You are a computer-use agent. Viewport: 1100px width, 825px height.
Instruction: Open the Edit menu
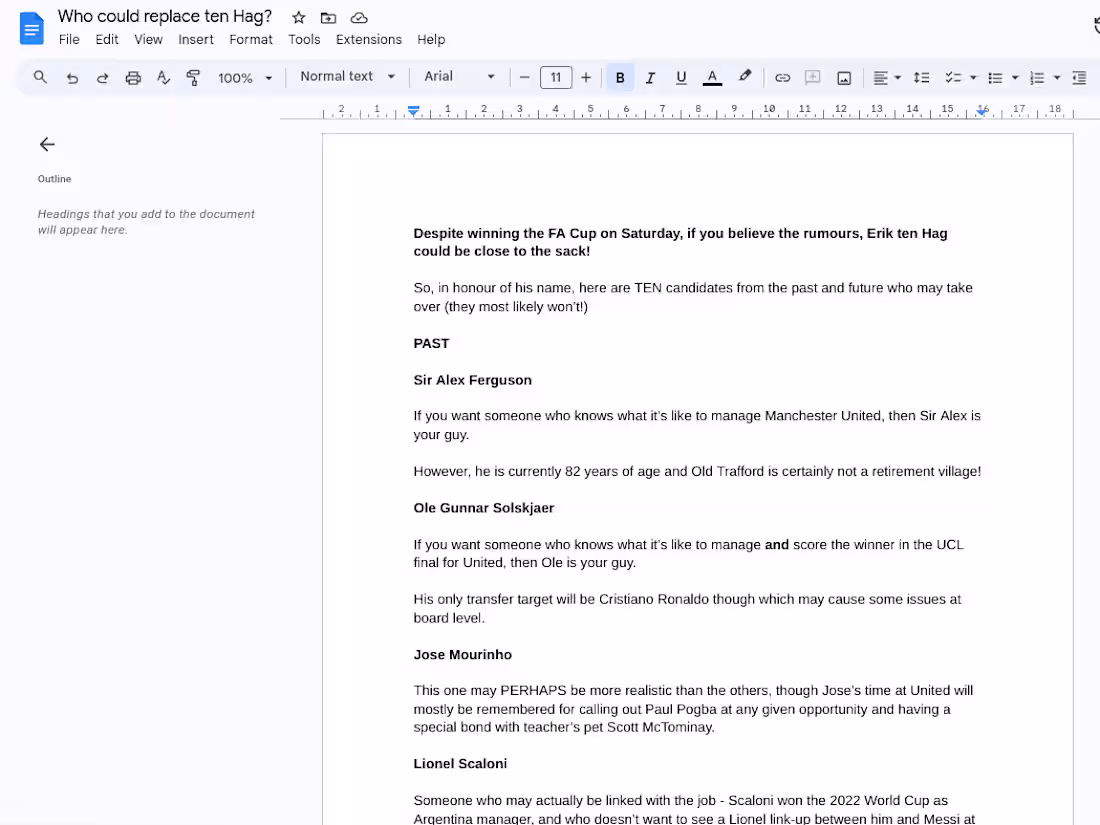107,39
